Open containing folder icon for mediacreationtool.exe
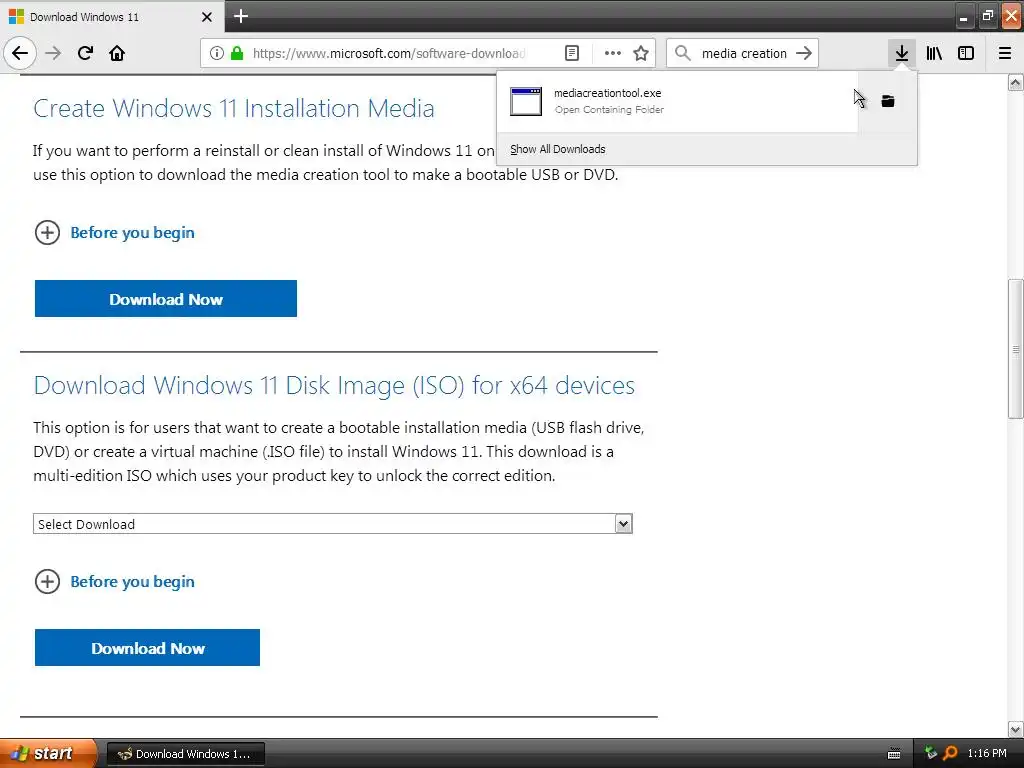1024x768 pixels. (888, 101)
